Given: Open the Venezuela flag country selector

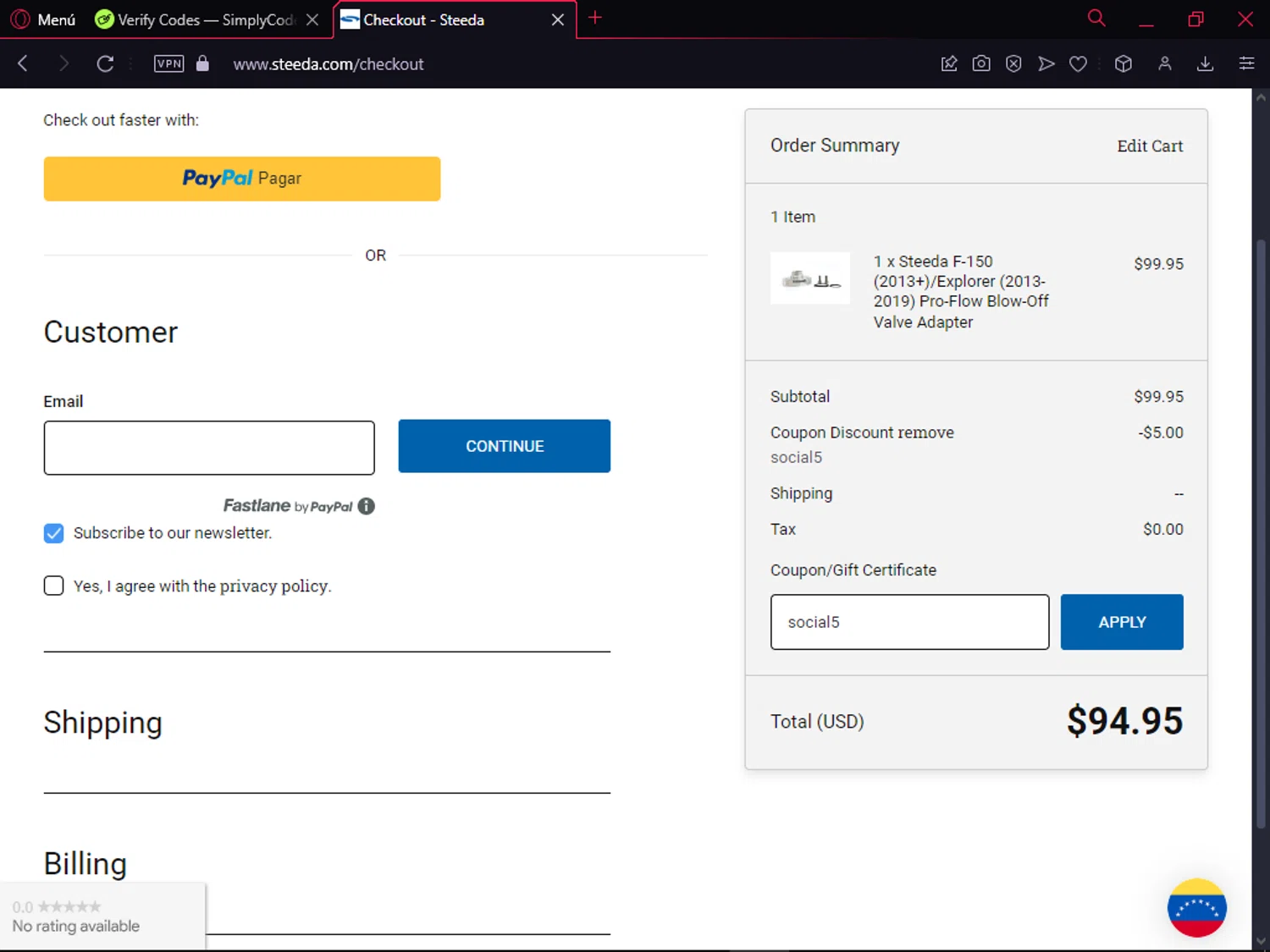Looking at the screenshot, I should [1196, 907].
